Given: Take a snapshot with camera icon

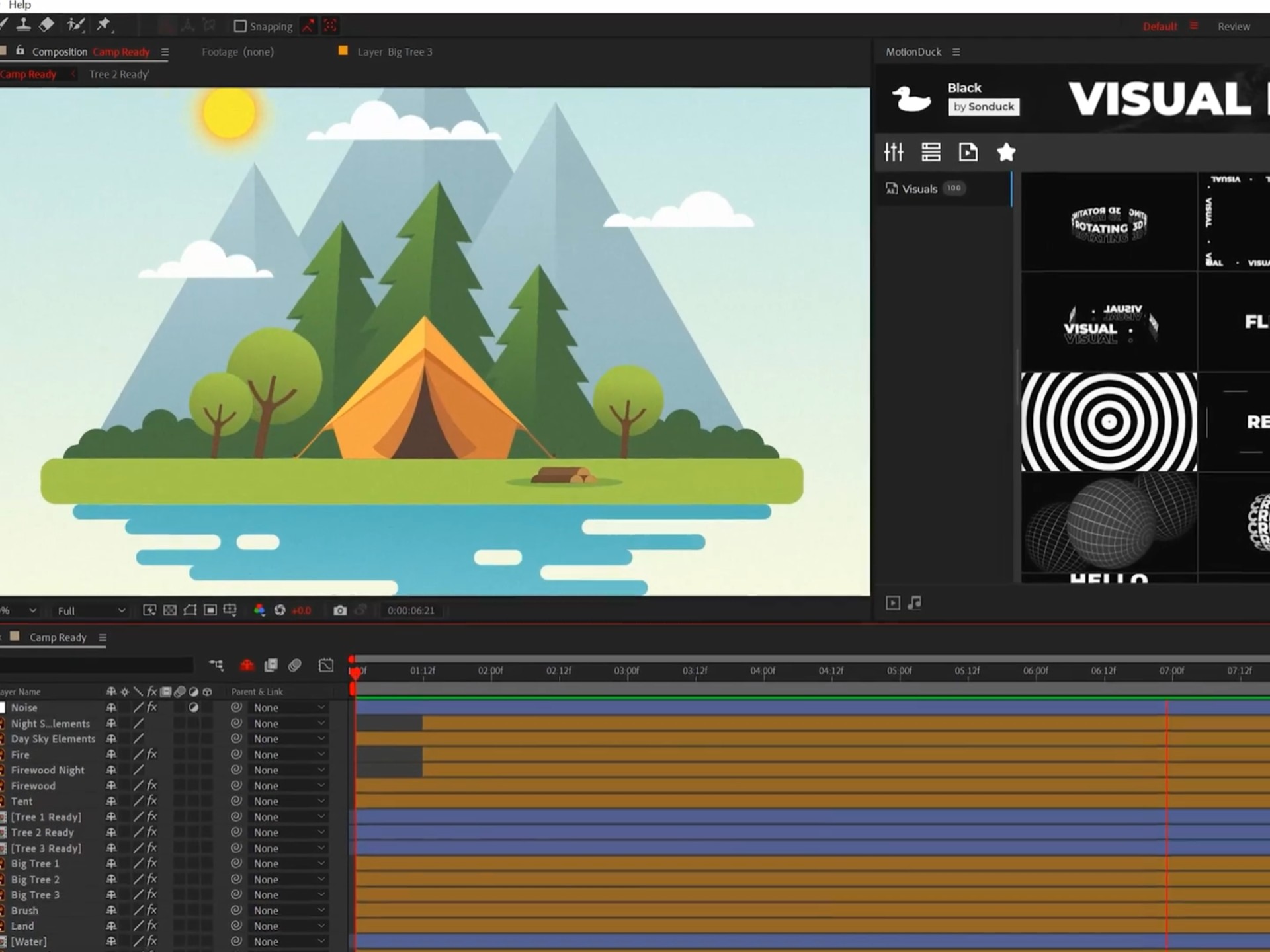Looking at the screenshot, I should 340,610.
